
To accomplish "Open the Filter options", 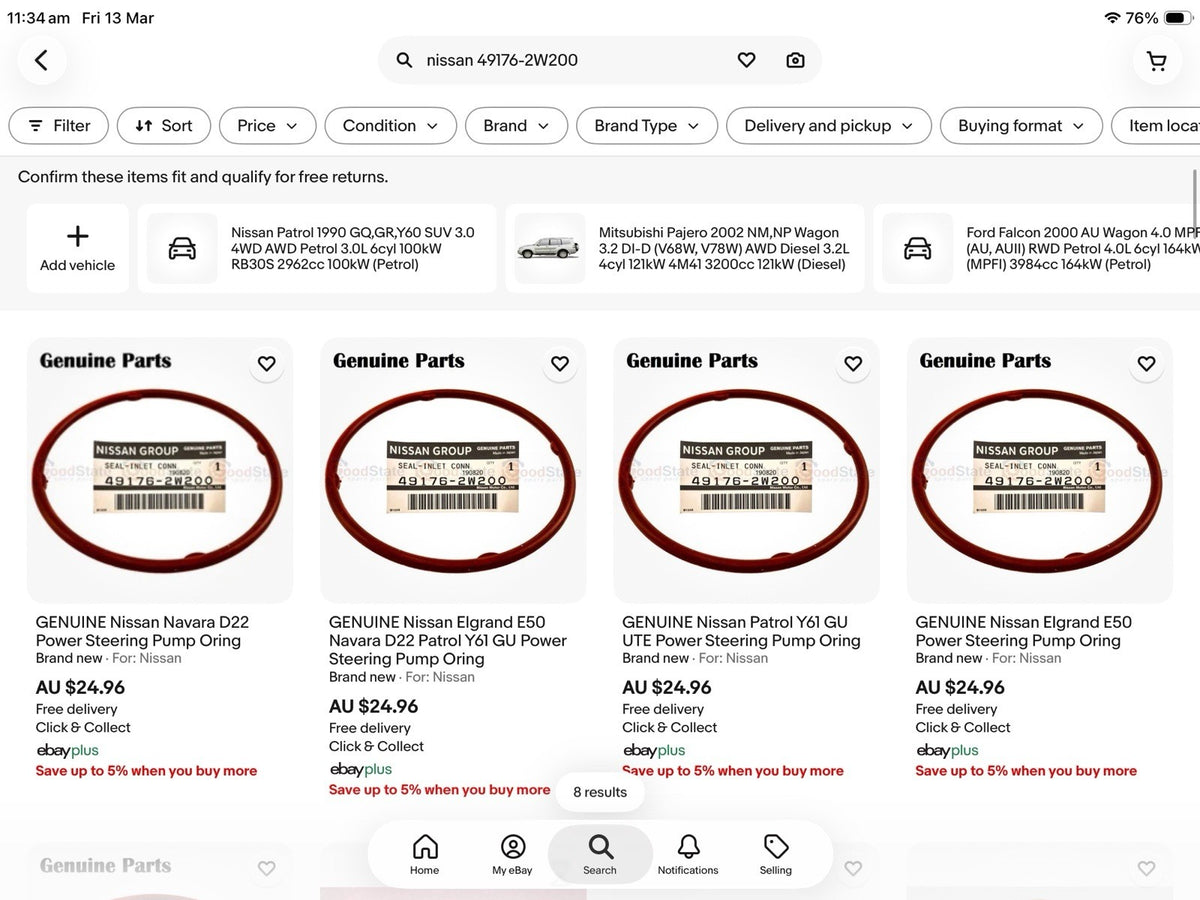I will 58,126.
